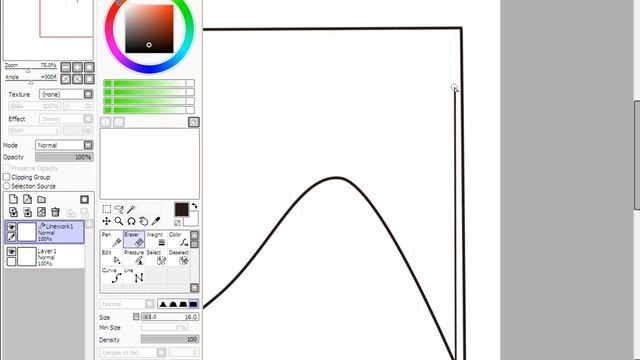Select the Curve tool
The height and width of the screenshot is (360, 640).
pos(111,276)
